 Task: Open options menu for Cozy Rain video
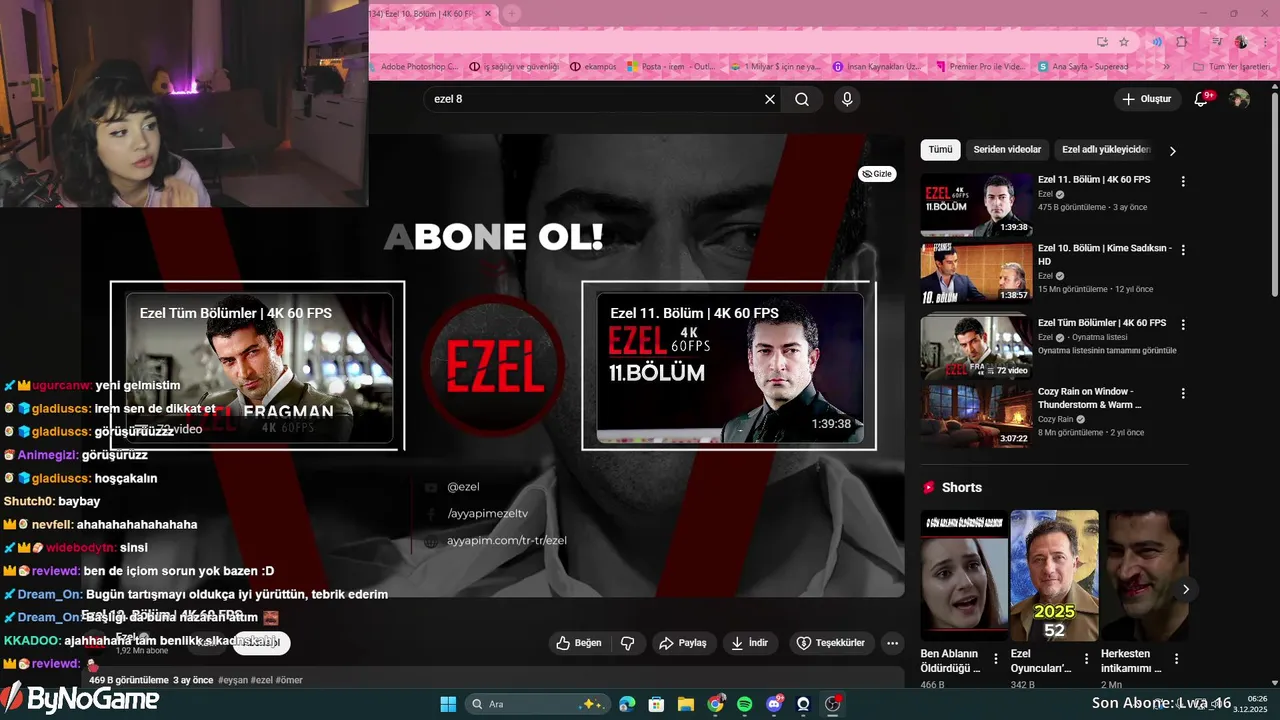point(1183,393)
